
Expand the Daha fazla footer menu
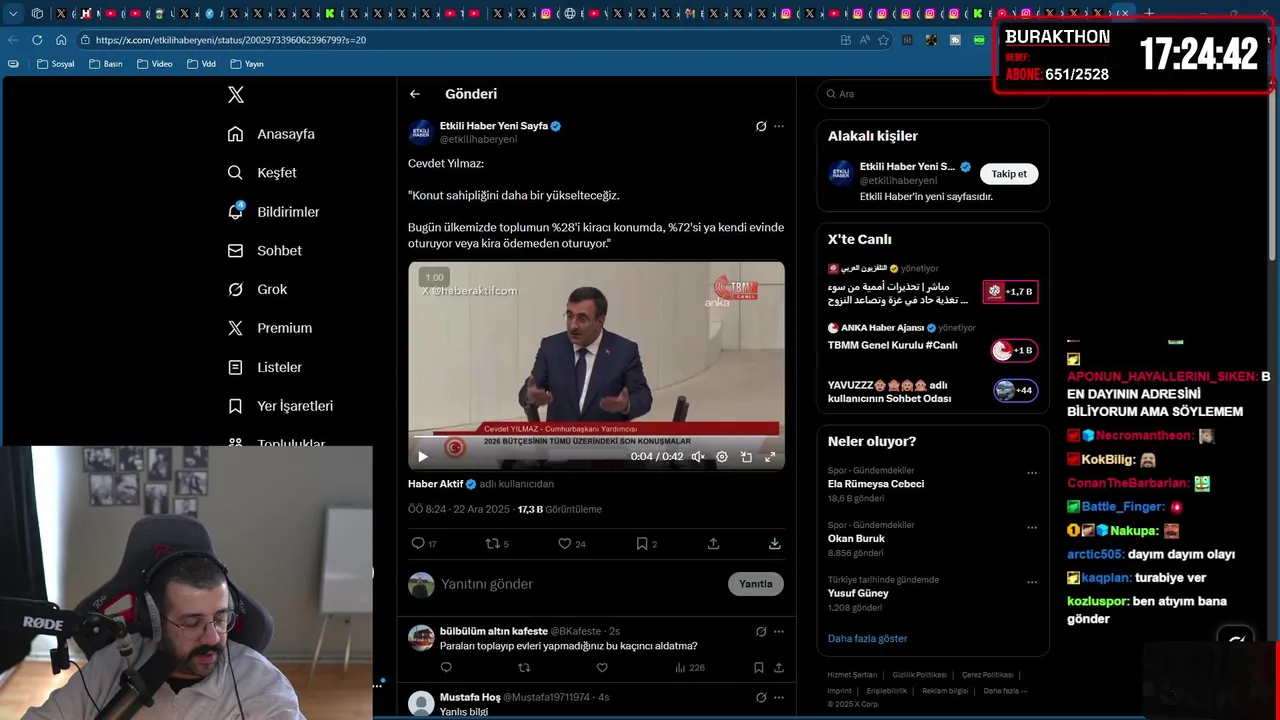tap(1004, 690)
